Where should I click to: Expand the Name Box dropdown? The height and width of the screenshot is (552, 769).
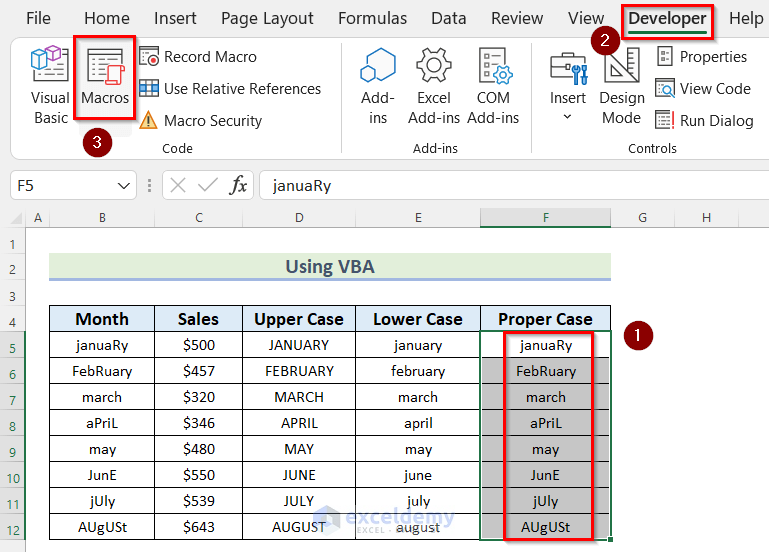tap(125, 185)
